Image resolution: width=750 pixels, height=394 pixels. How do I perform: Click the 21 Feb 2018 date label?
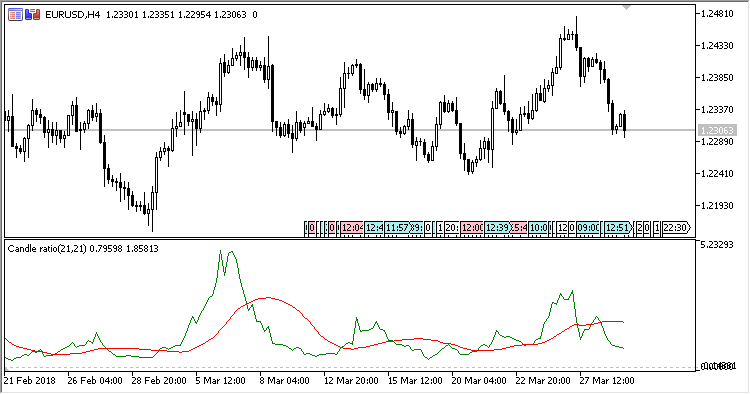click(x=30, y=381)
